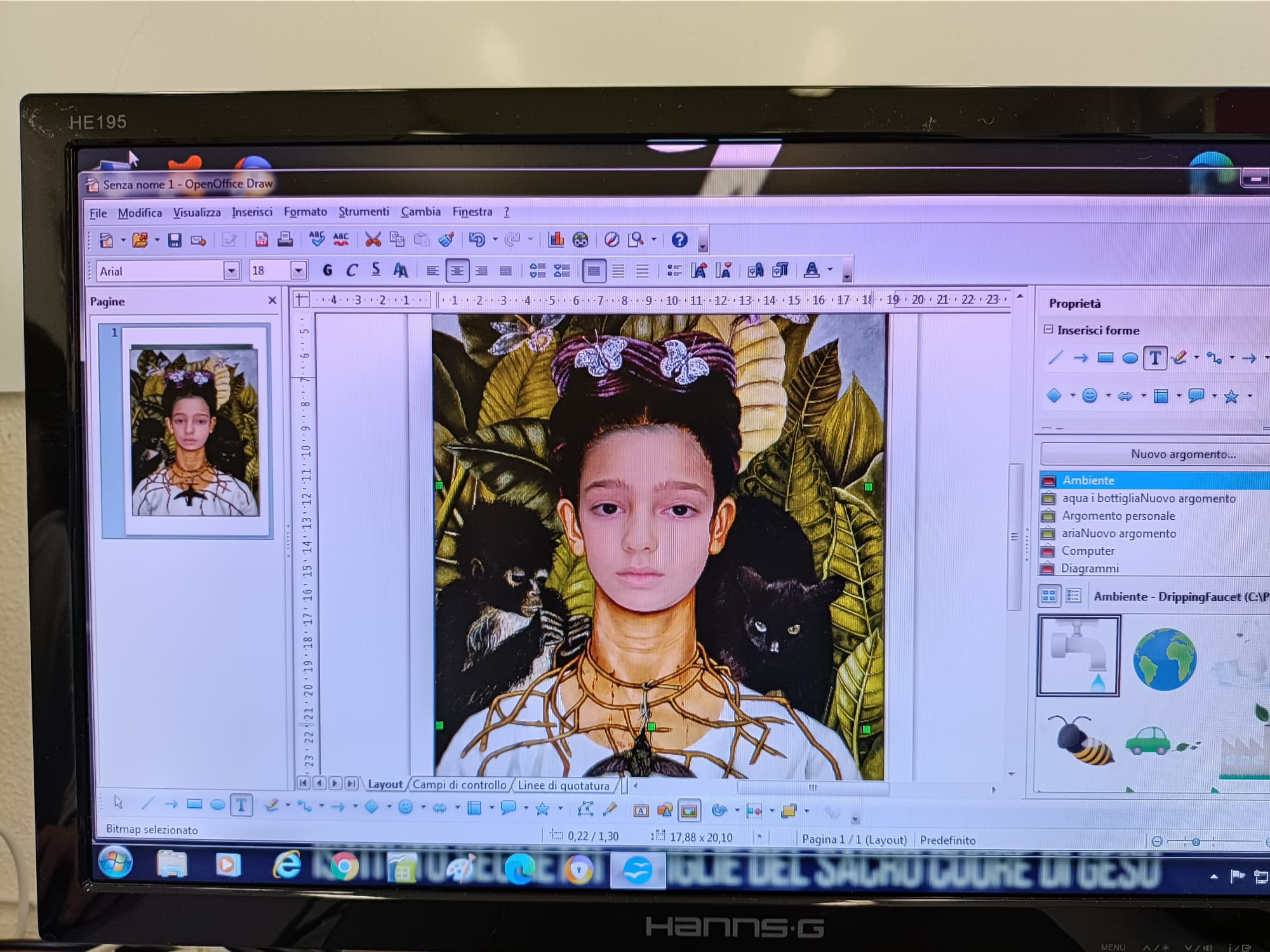
Task: Open the Arial font name dropdown
Action: [231, 271]
